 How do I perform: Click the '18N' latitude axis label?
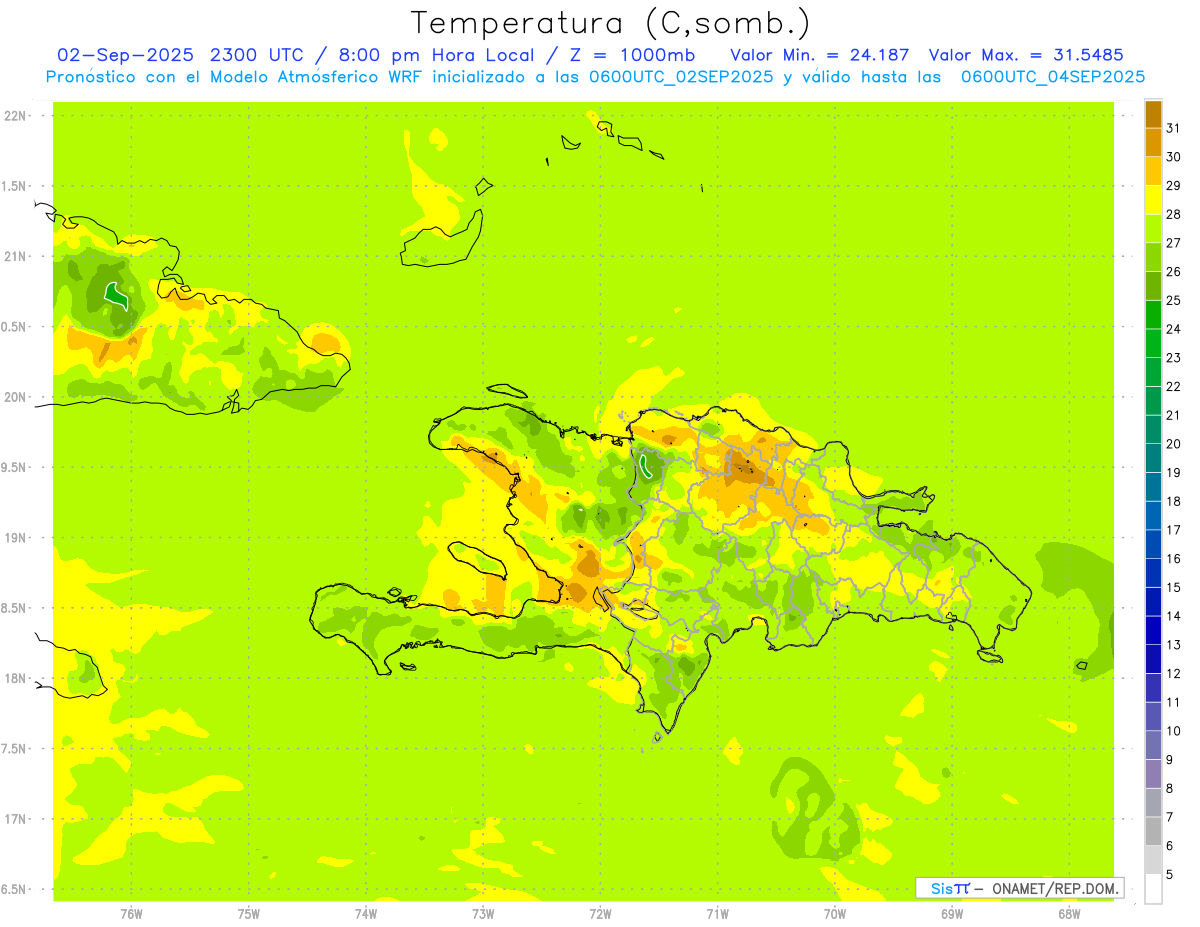pyautogui.click(x=15, y=678)
